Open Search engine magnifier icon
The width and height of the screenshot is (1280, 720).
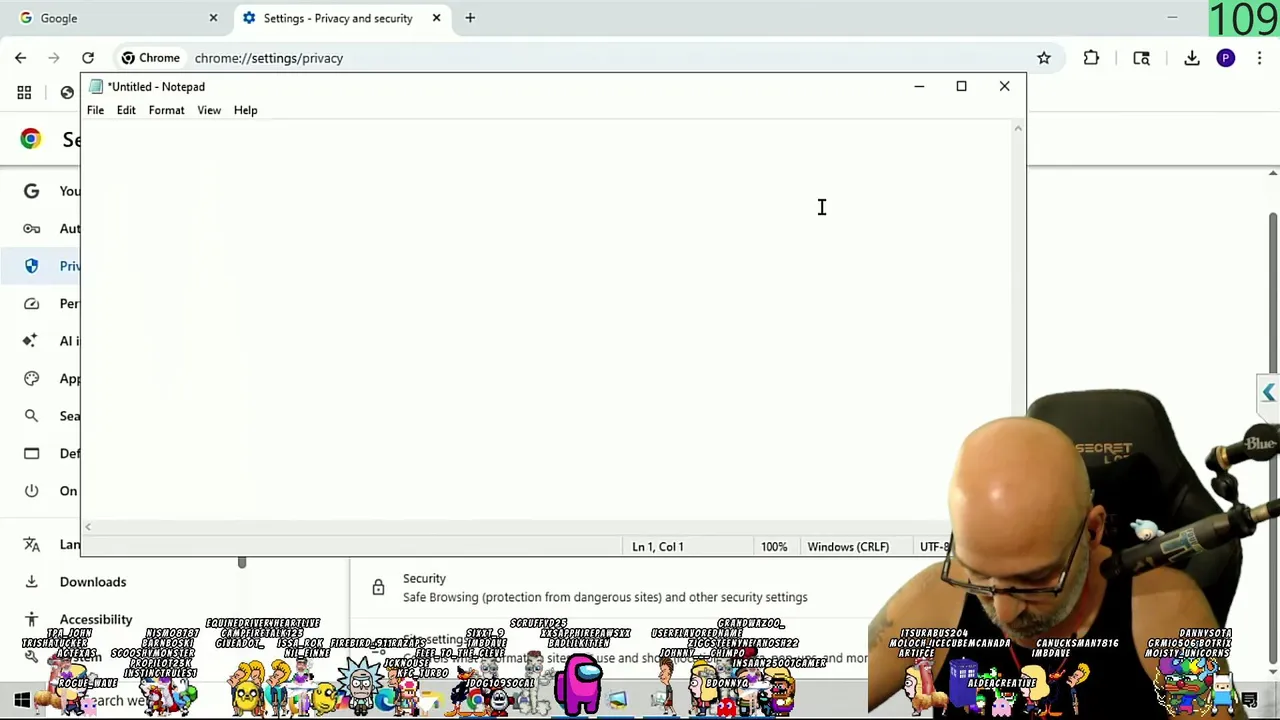coord(31,416)
